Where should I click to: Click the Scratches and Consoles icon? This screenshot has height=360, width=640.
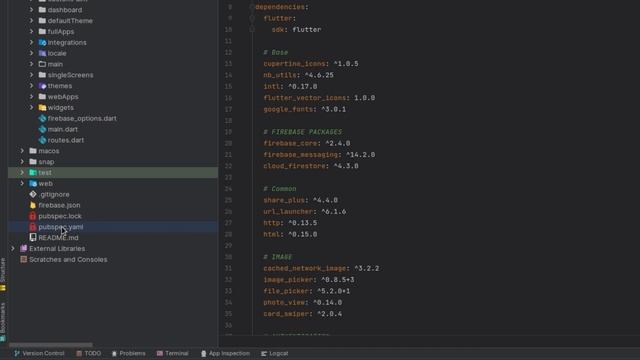(x=23, y=259)
